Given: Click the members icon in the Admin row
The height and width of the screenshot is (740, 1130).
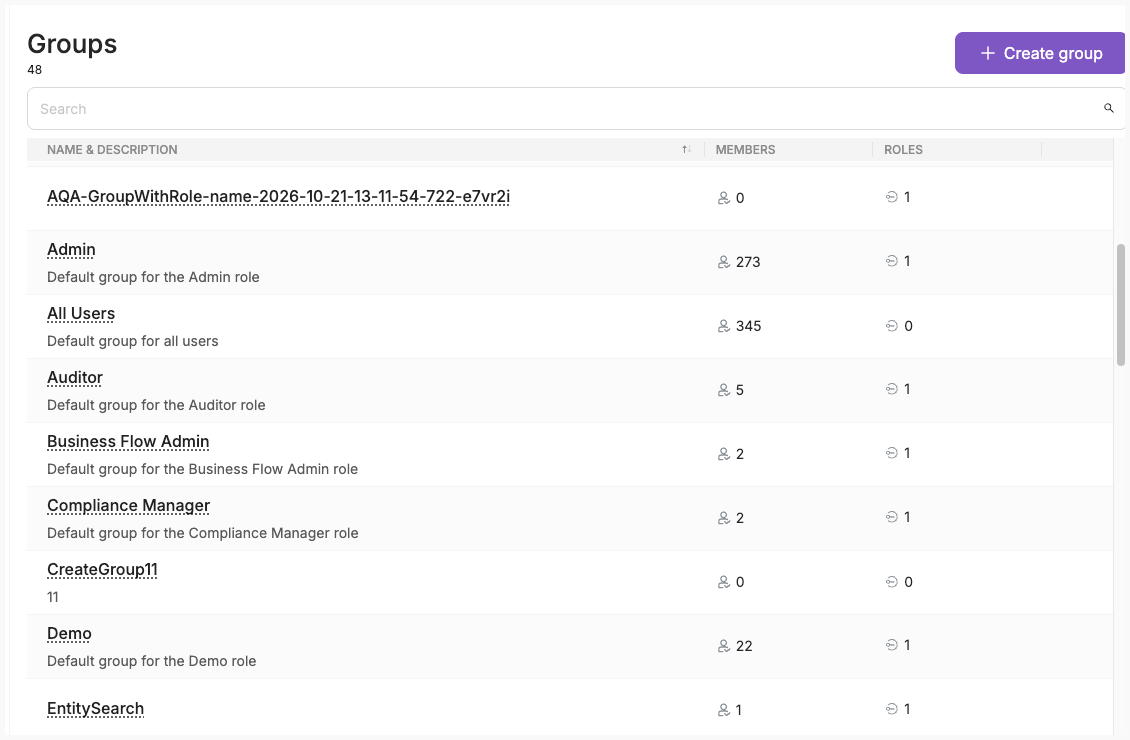Looking at the screenshot, I should (x=724, y=262).
